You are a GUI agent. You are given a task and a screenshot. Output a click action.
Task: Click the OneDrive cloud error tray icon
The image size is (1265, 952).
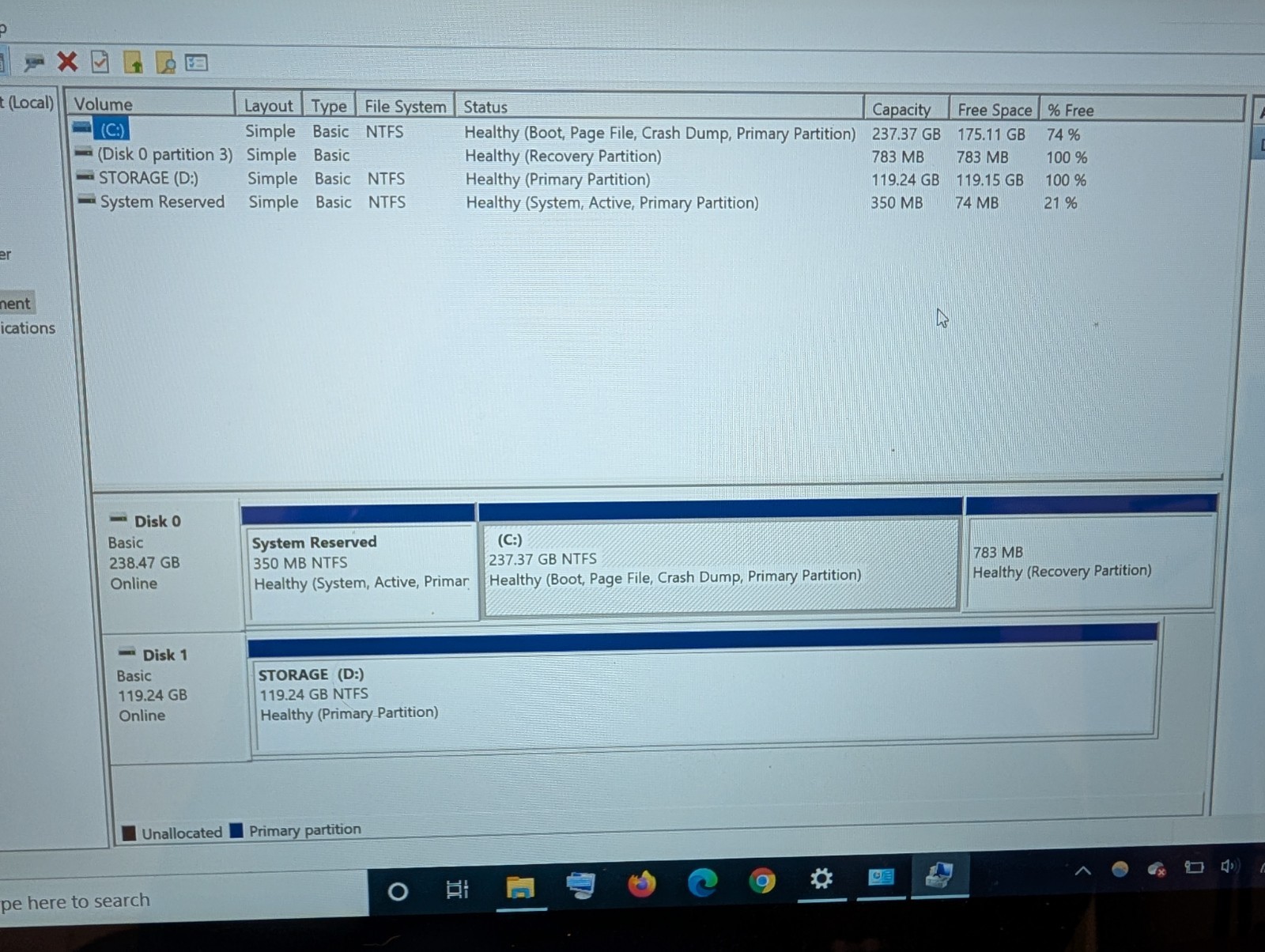1157,869
